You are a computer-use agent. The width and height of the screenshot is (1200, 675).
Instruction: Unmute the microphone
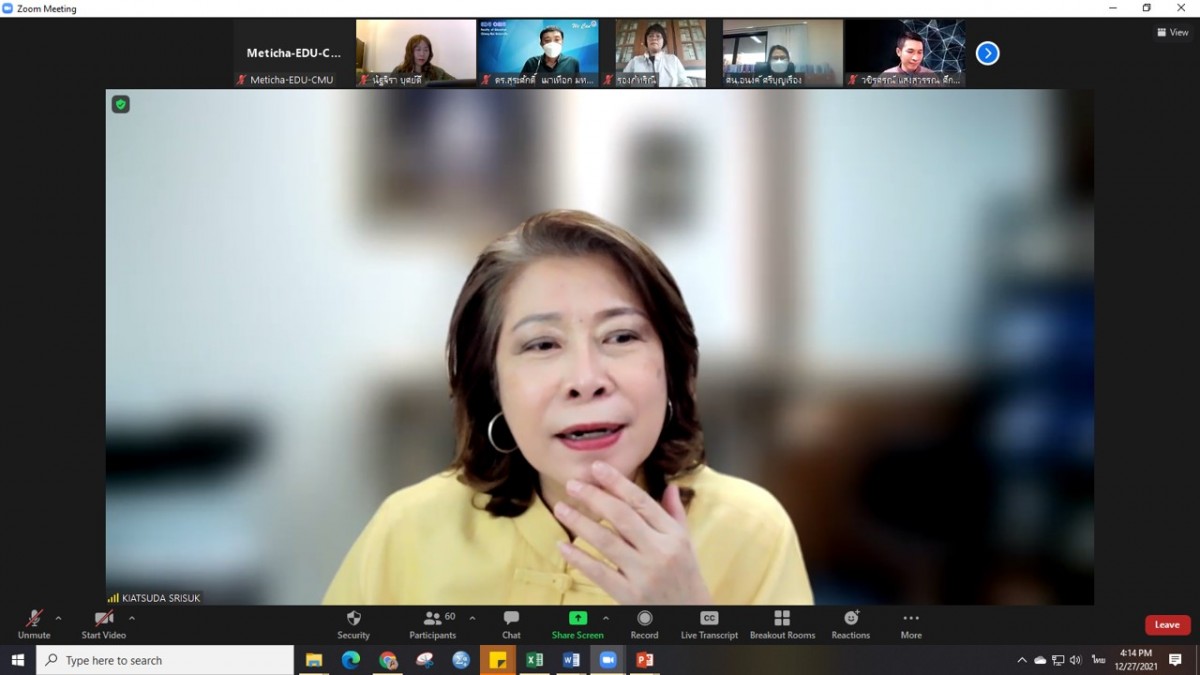coord(34,625)
